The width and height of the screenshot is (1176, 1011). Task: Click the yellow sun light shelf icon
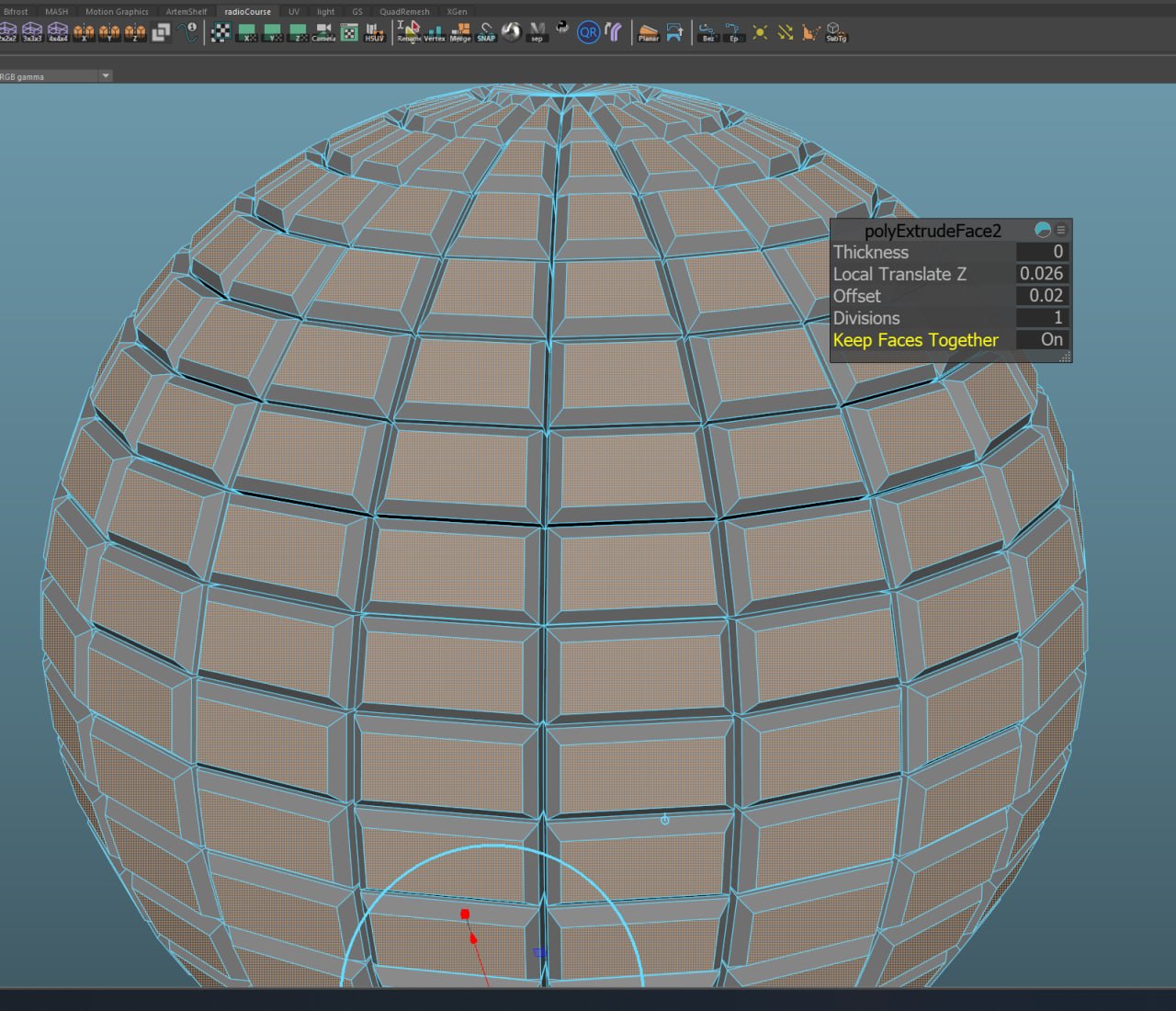[760, 32]
